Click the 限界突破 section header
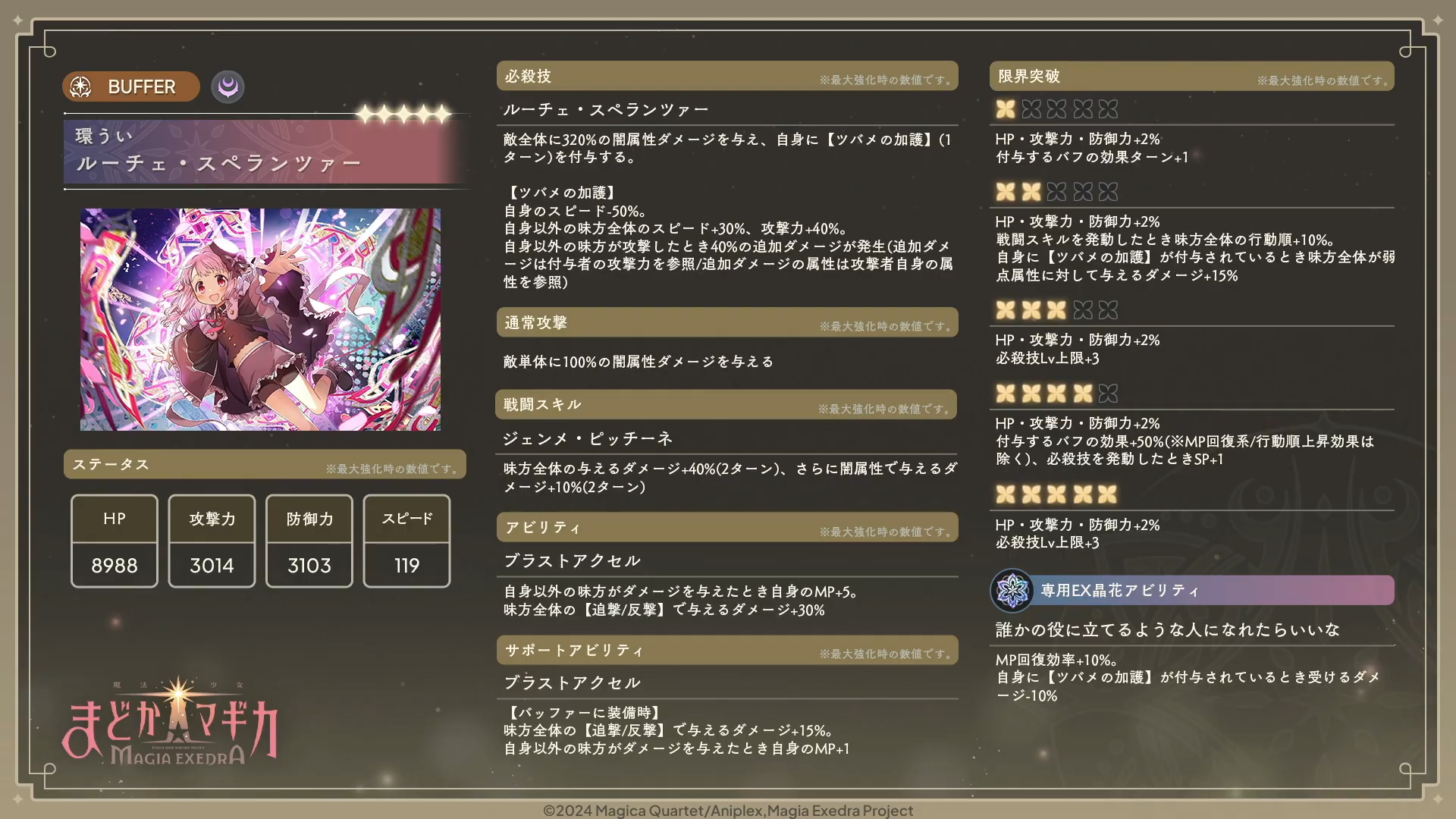This screenshot has height=819, width=1456. [1191, 77]
